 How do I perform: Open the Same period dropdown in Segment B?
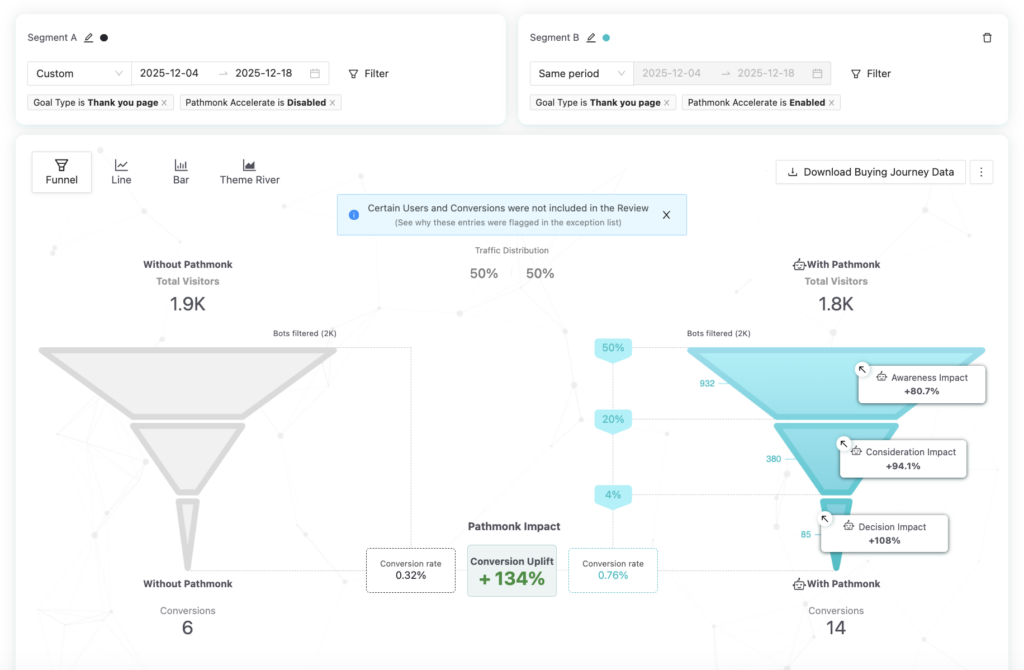[x=580, y=74]
